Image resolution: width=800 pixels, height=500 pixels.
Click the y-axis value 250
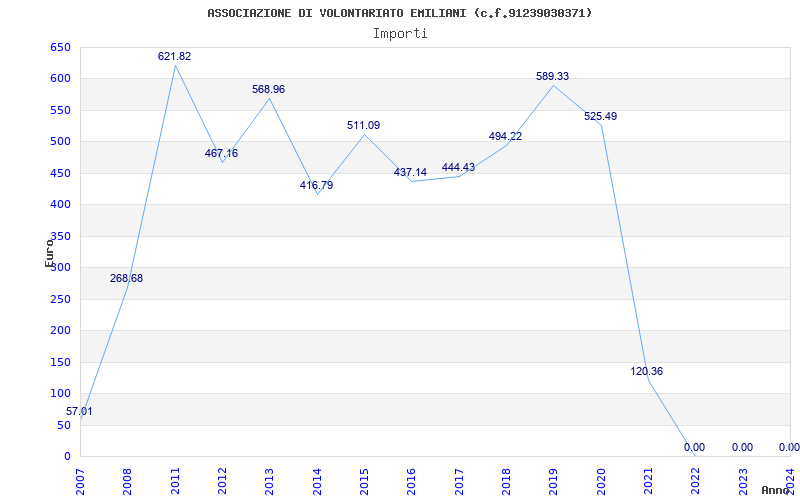tap(60, 299)
